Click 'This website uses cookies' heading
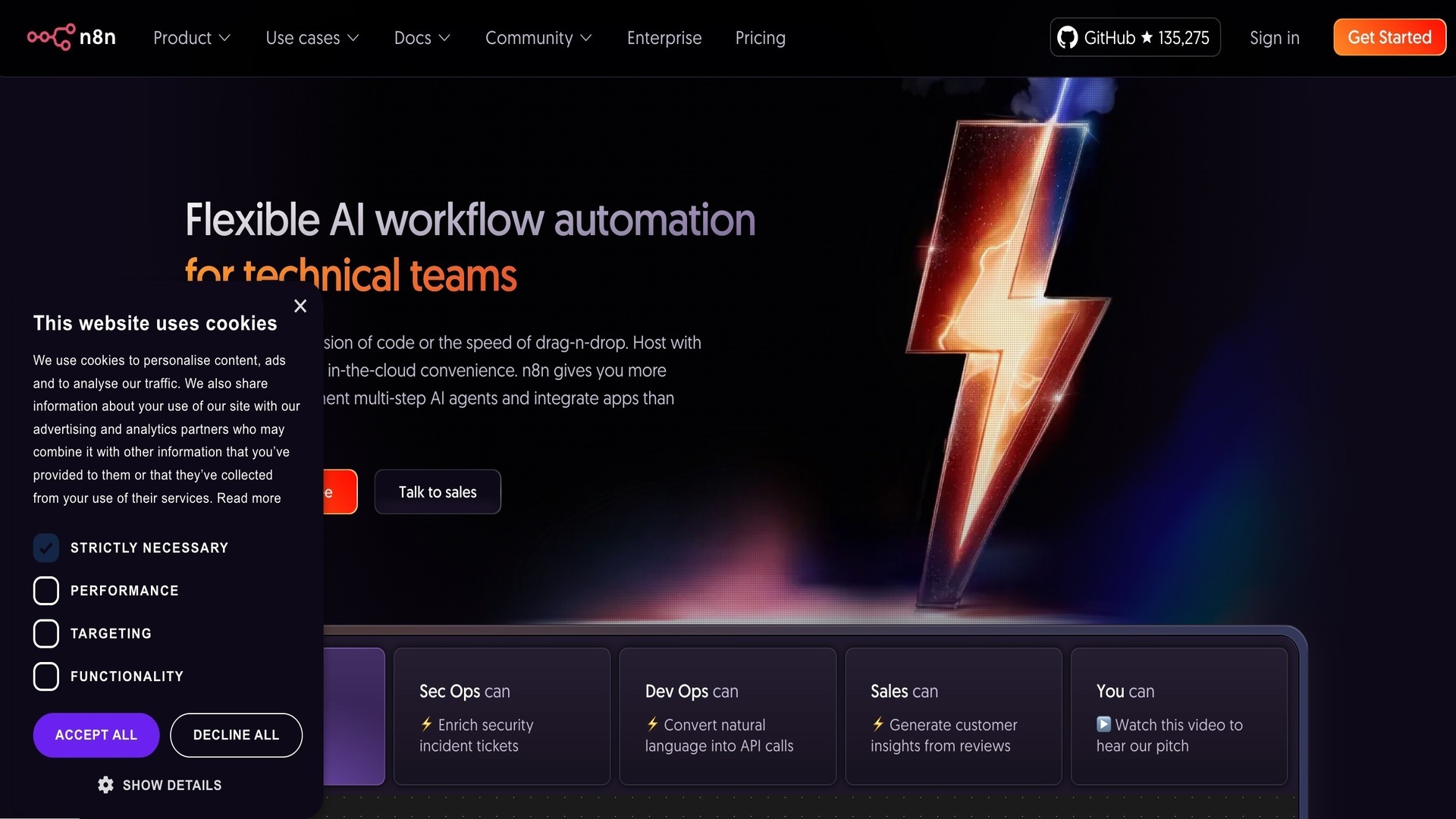 tap(155, 323)
